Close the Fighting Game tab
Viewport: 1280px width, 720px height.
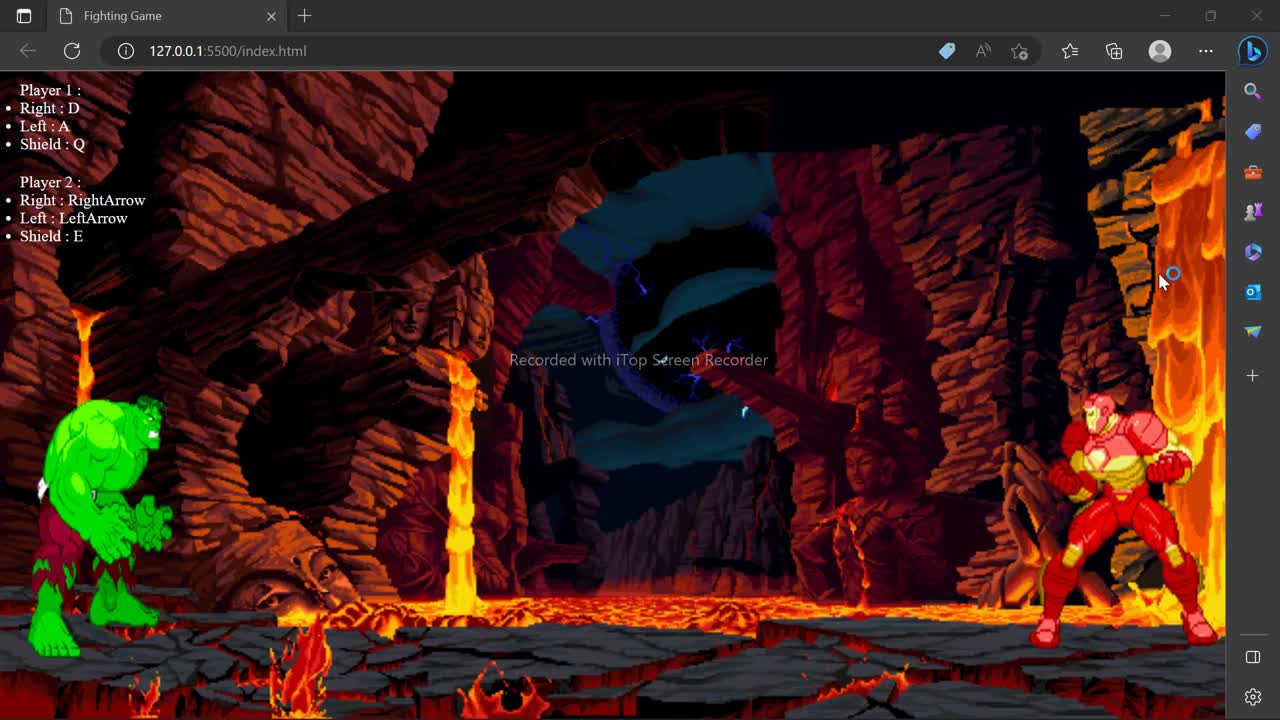(x=271, y=16)
